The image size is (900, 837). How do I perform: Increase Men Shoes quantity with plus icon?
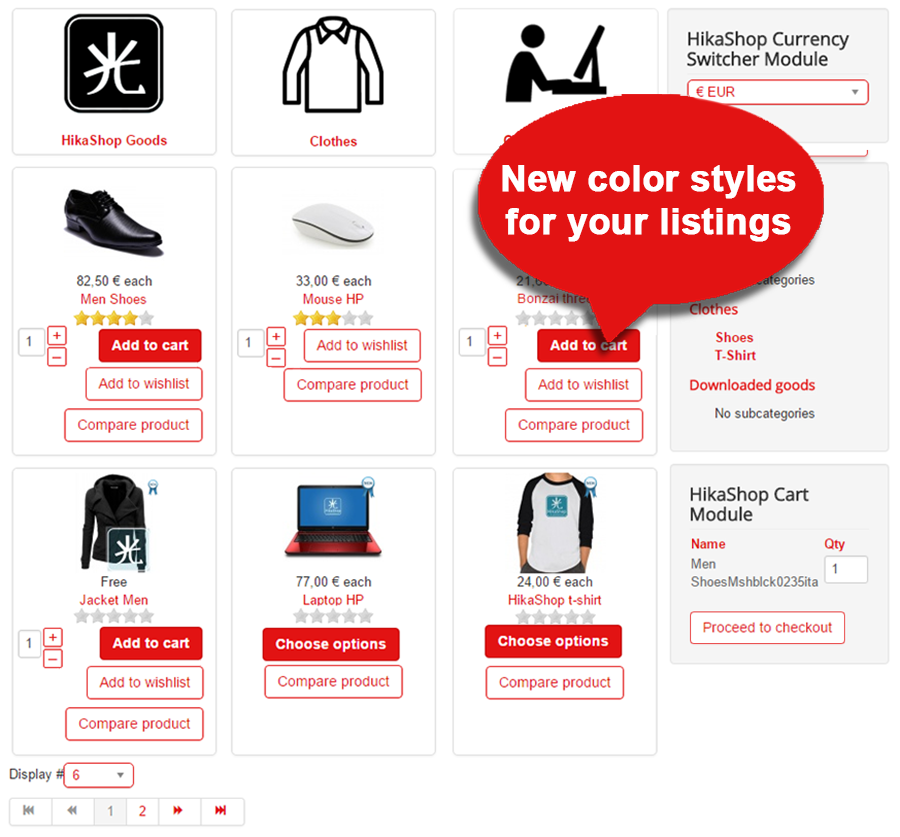(56, 335)
